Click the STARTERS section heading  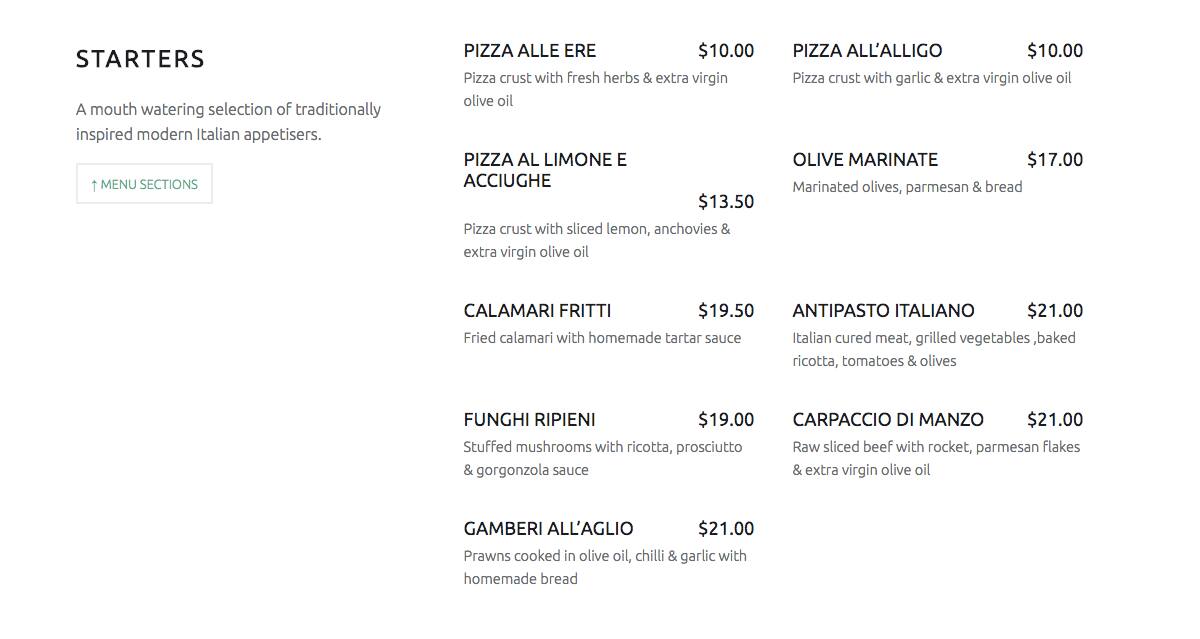(x=140, y=59)
